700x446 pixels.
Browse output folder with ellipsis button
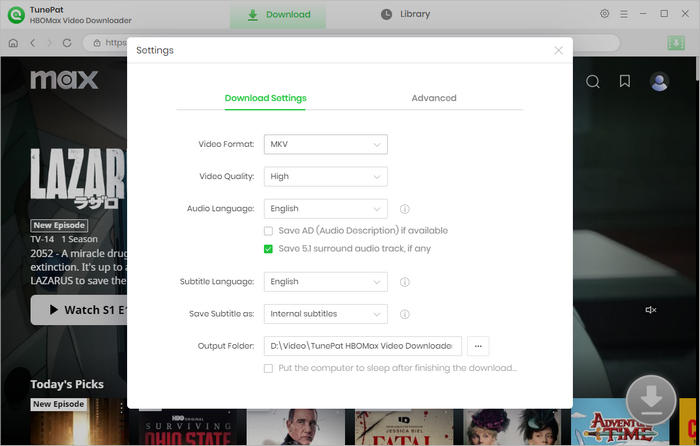pos(478,346)
